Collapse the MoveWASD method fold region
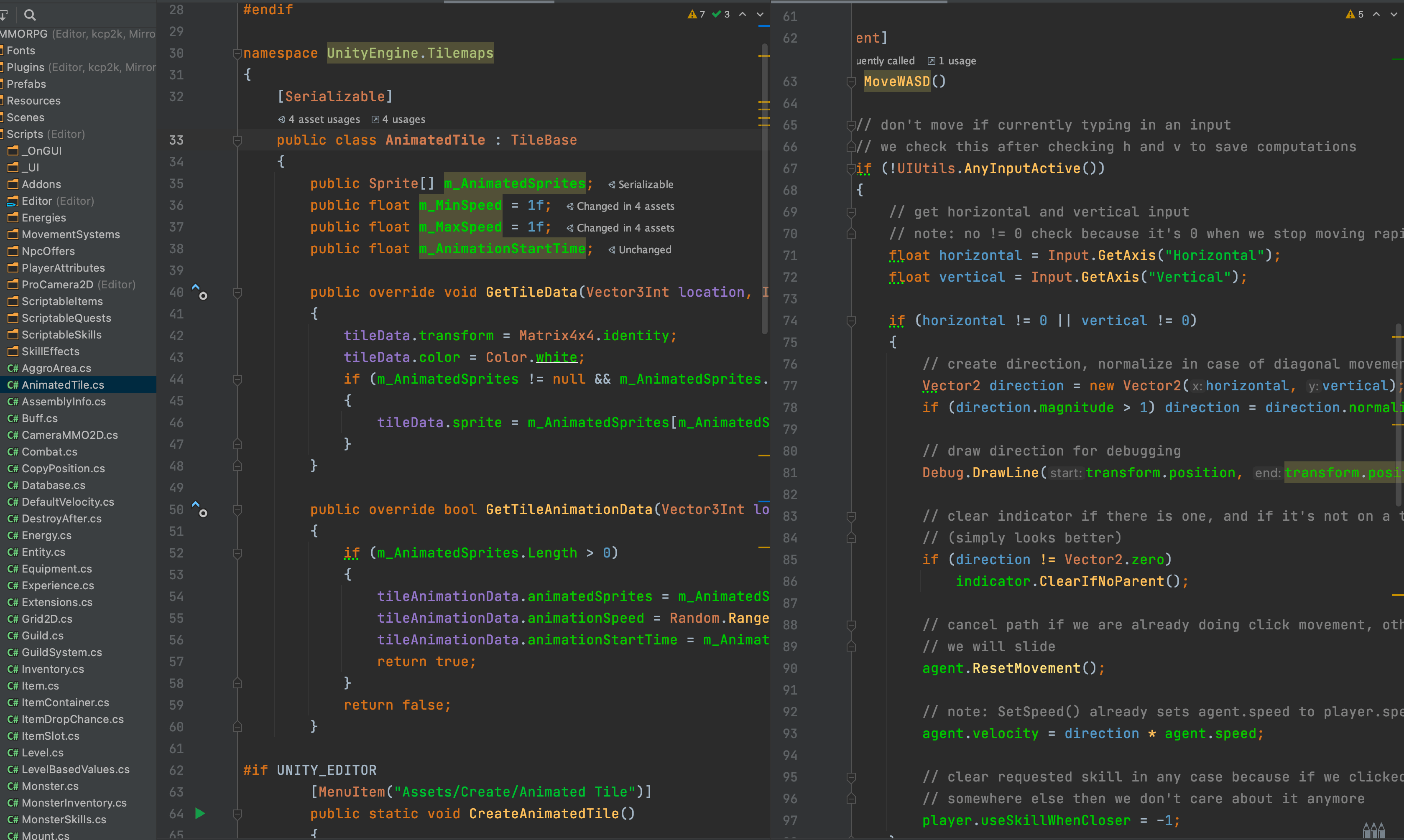This screenshot has height=840, width=1404. click(x=851, y=81)
